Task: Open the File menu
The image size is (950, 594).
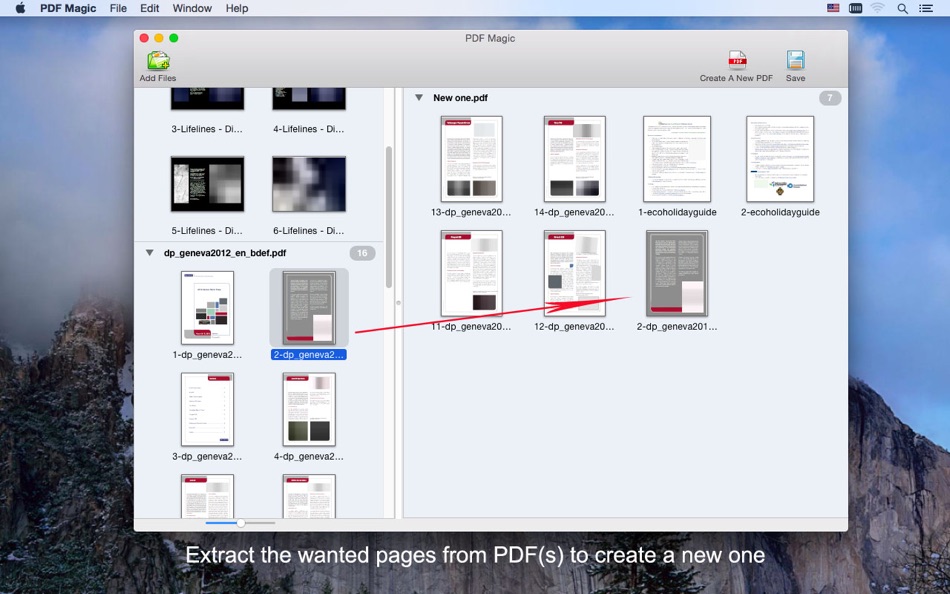Action: tap(118, 8)
